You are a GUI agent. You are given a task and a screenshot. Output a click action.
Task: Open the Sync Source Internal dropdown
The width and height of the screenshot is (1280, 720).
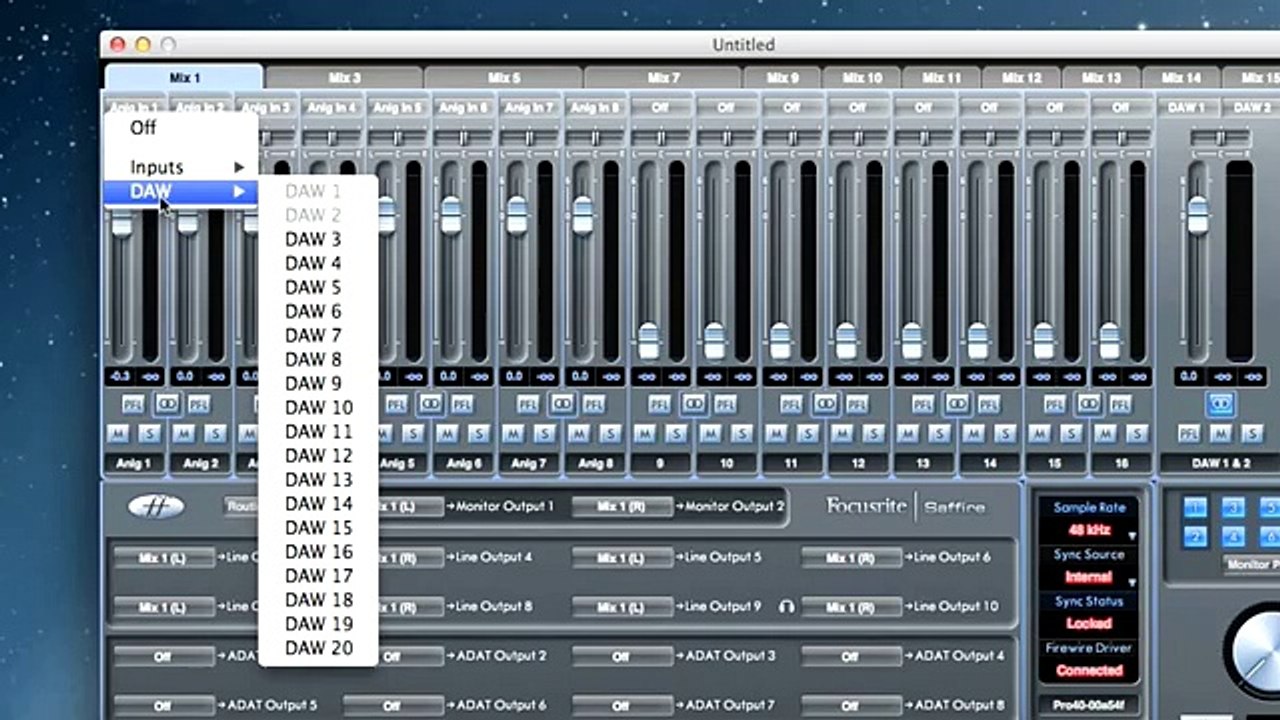pos(1089,577)
